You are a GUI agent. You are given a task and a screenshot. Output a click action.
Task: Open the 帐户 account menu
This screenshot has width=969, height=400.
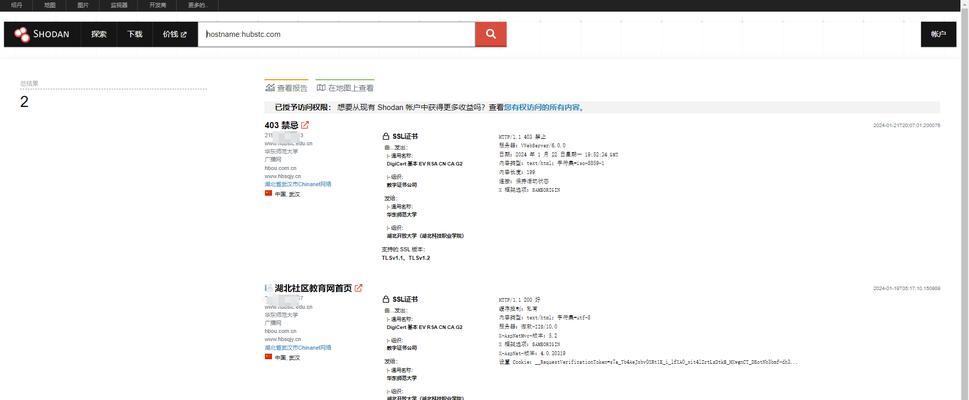(x=938, y=35)
